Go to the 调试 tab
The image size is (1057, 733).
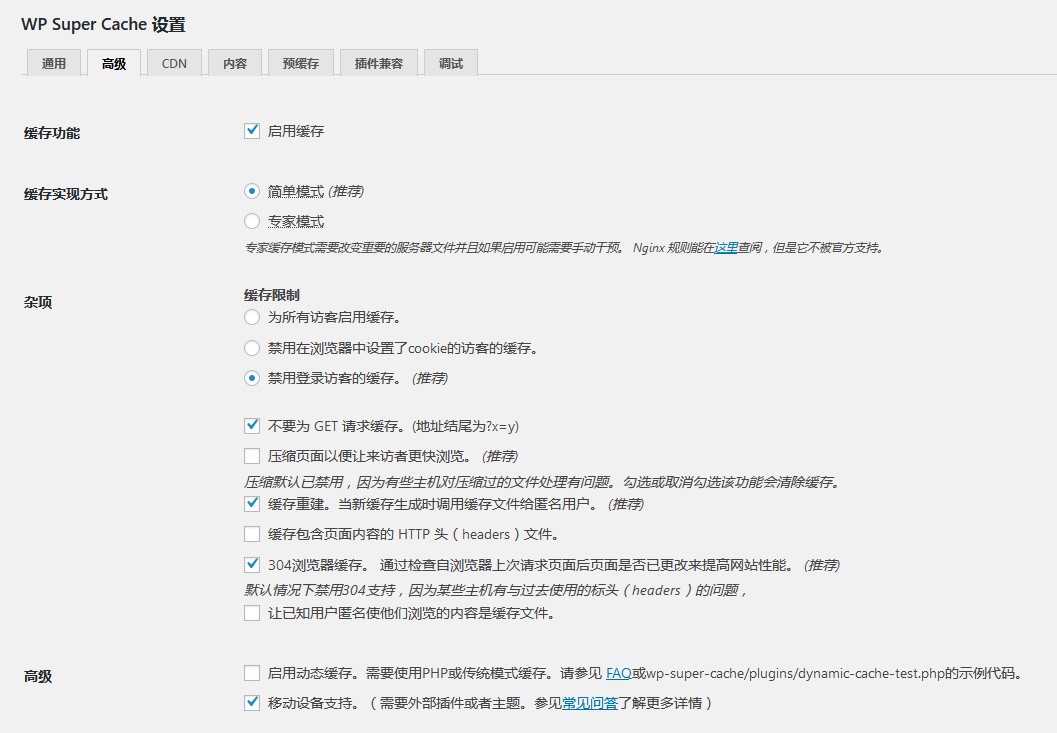coord(451,63)
